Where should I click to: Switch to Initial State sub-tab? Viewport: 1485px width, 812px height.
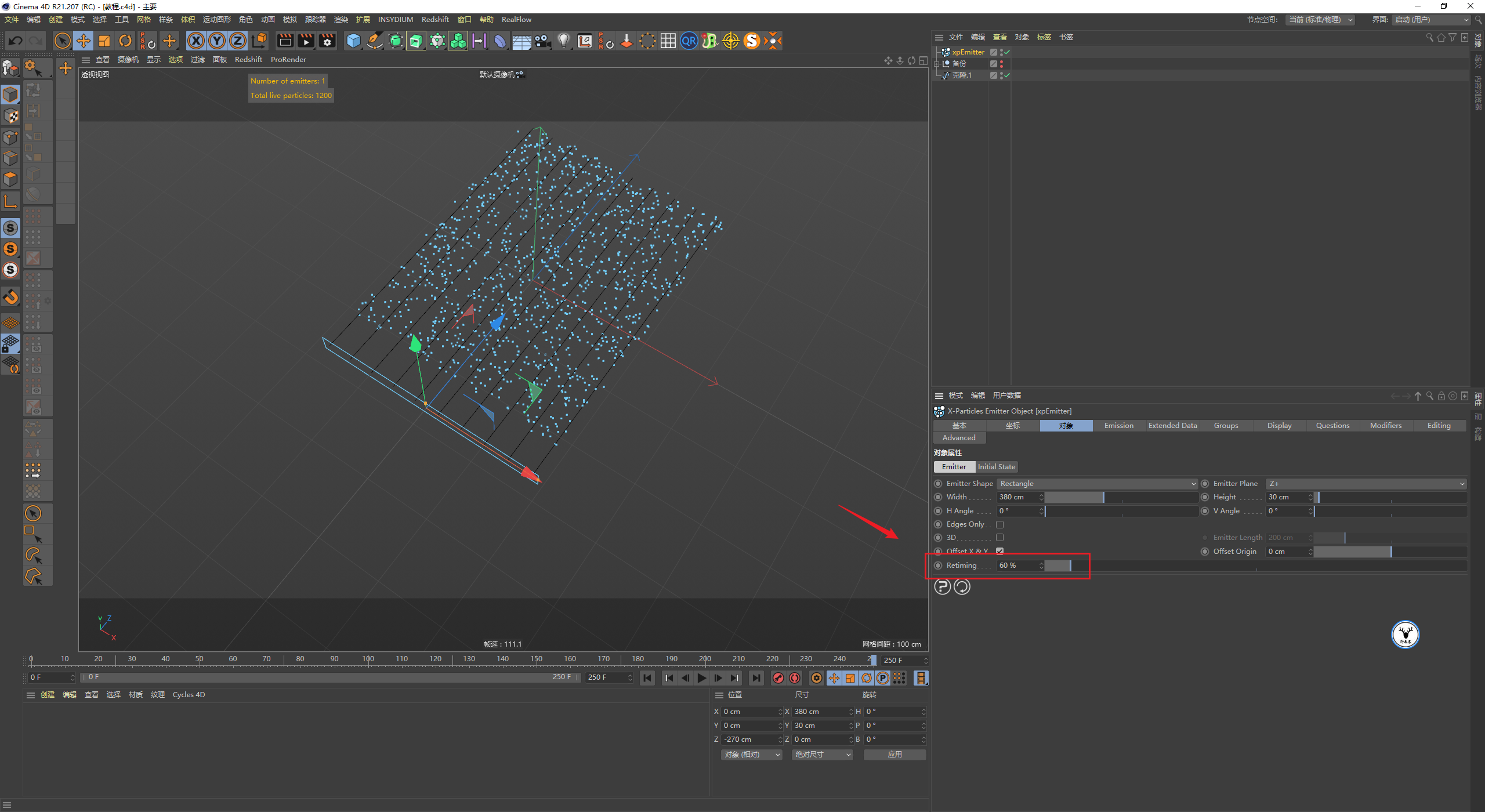point(996,467)
